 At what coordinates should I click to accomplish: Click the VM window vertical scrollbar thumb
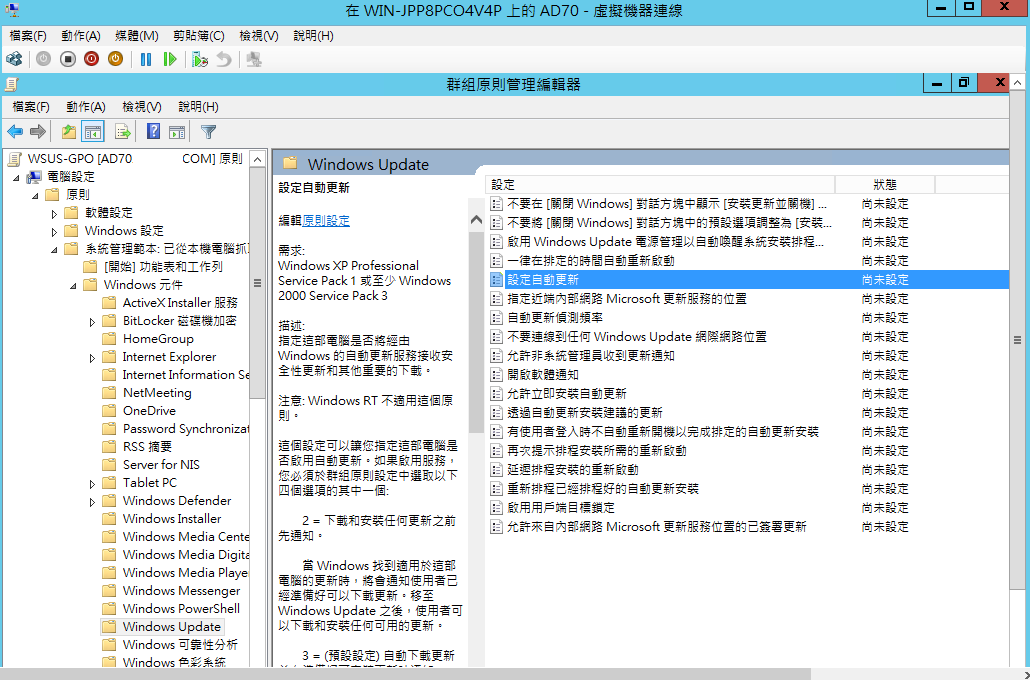click(x=1018, y=340)
